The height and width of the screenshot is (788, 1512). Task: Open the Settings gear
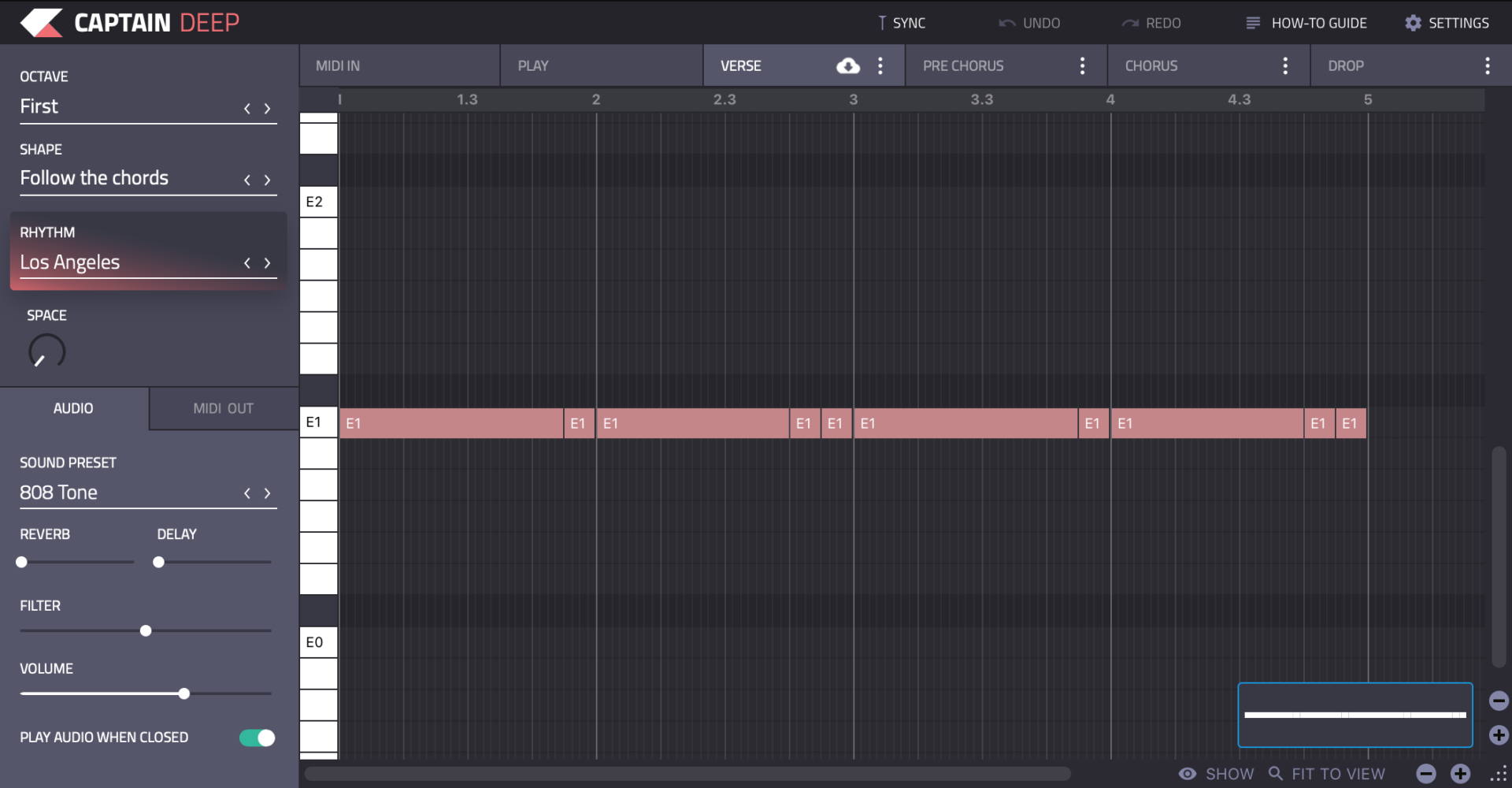tap(1414, 22)
